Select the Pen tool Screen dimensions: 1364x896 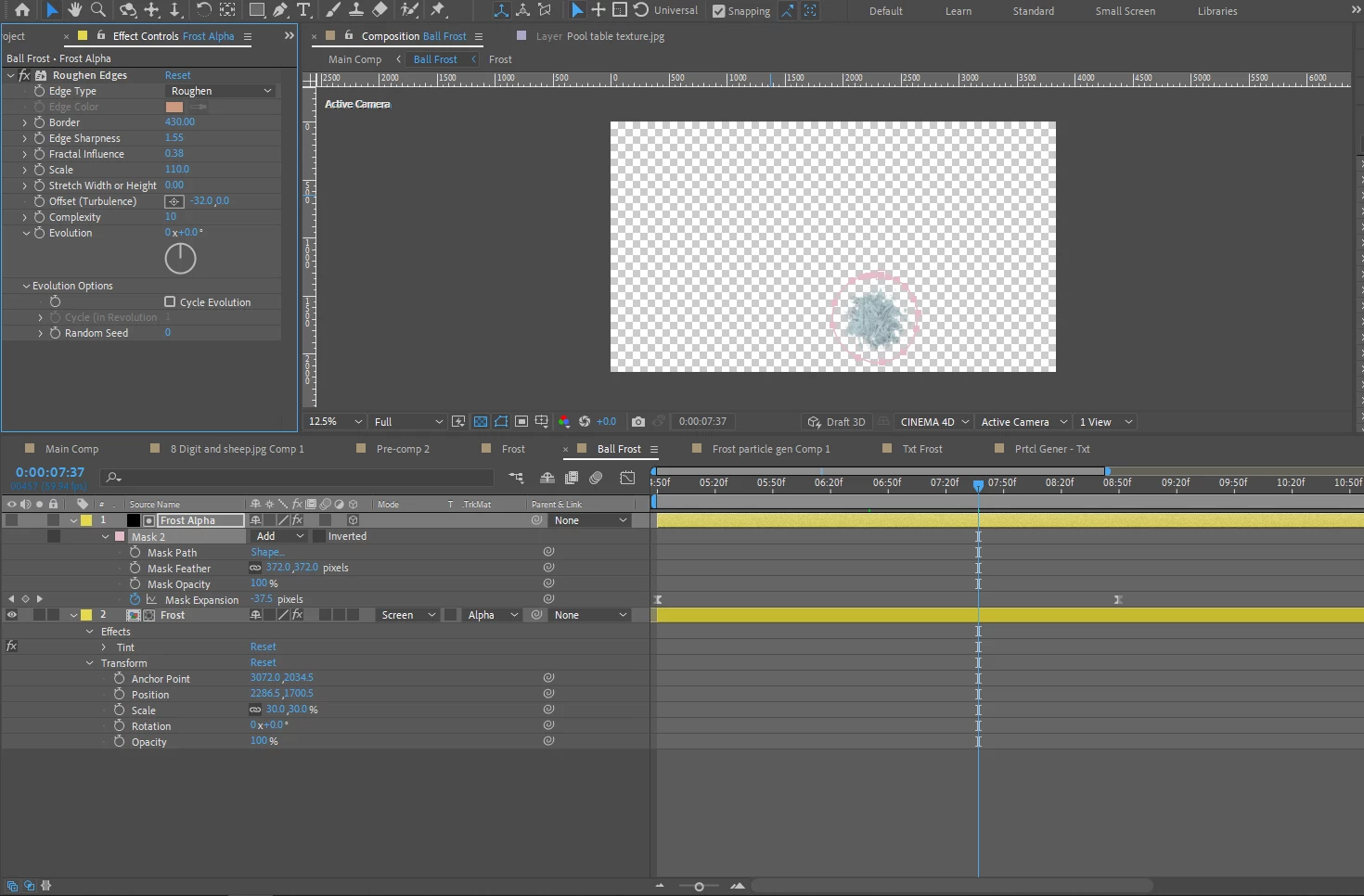coord(280,10)
